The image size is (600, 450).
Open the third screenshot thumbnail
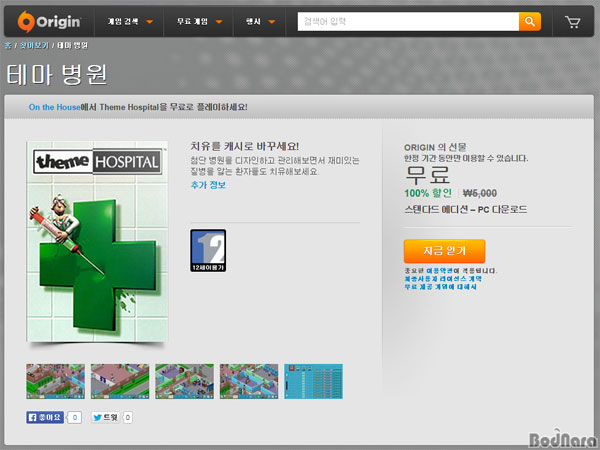[184, 382]
